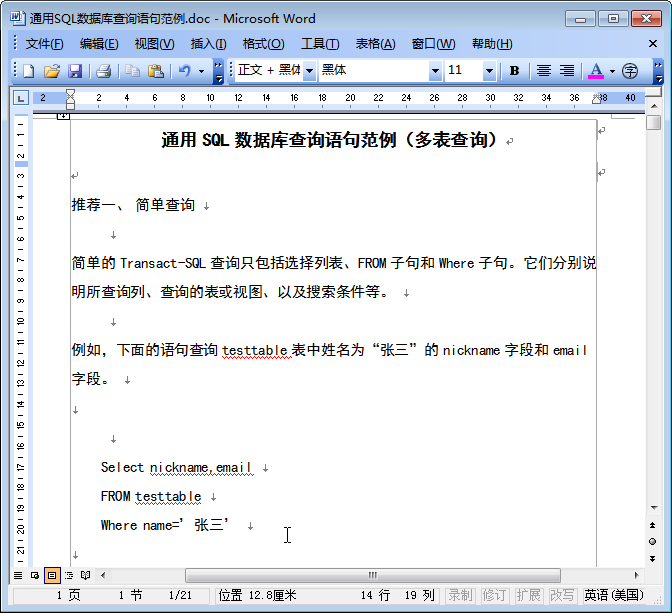Open the style dropdown 正文 + 黑体

[x=309, y=70]
